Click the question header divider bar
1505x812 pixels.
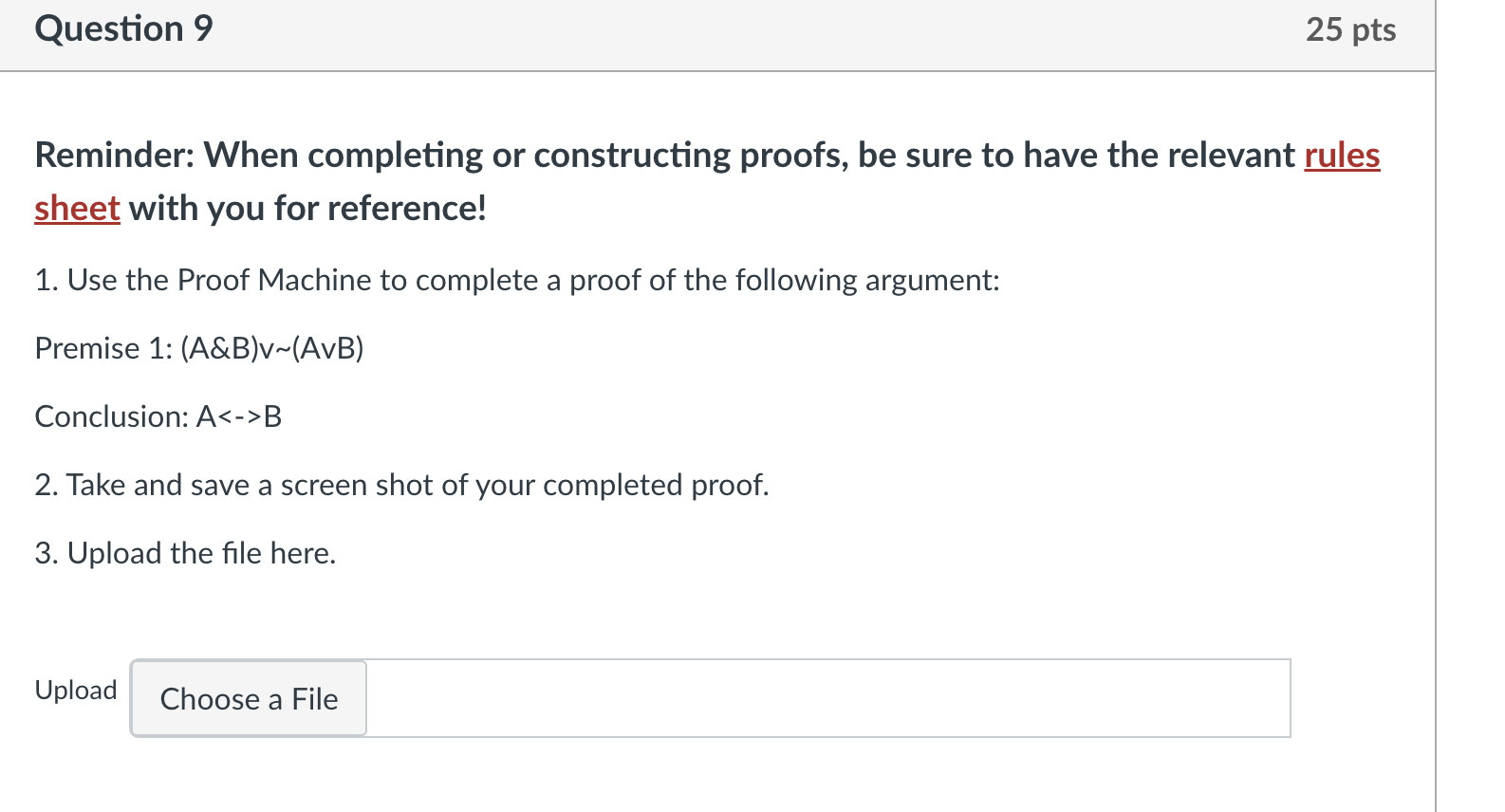point(712,67)
